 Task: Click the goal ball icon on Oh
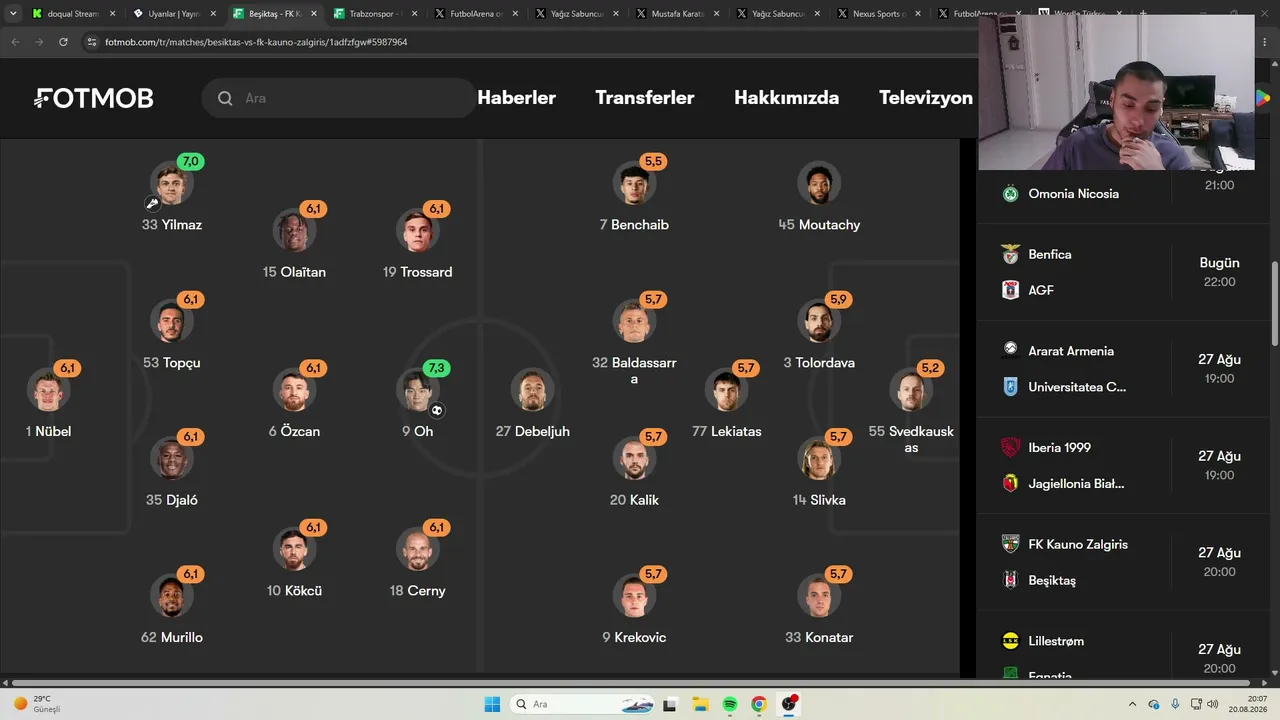pyautogui.click(x=437, y=410)
